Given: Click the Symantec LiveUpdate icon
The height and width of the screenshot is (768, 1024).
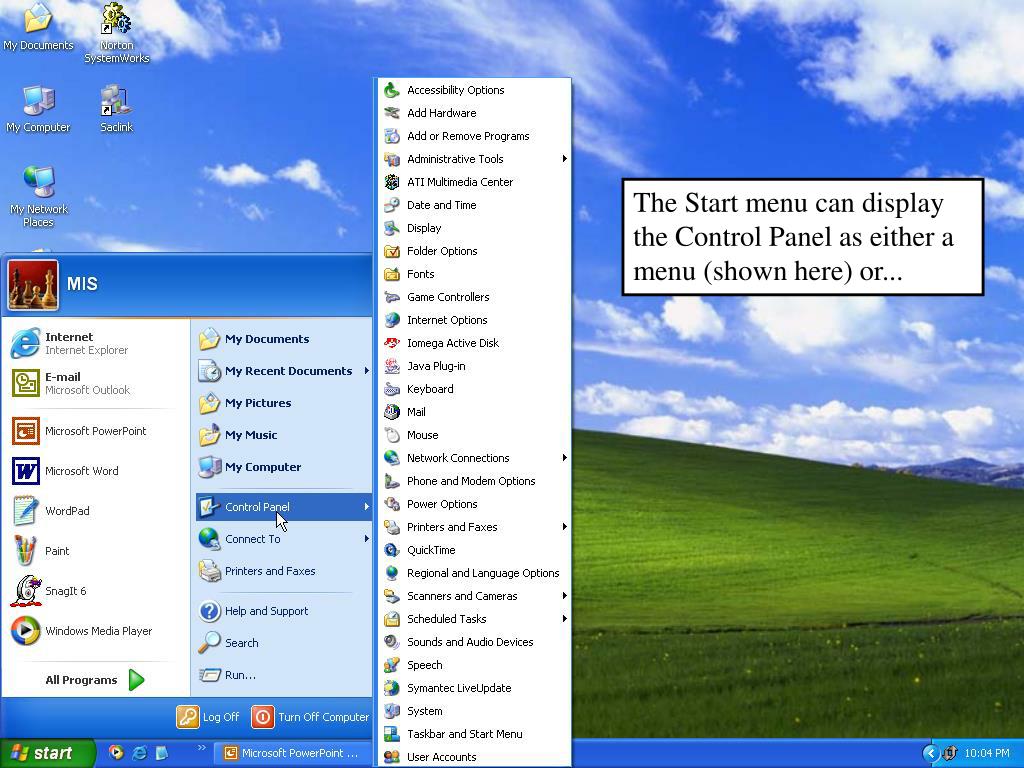Looking at the screenshot, I should (x=392, y=688).
